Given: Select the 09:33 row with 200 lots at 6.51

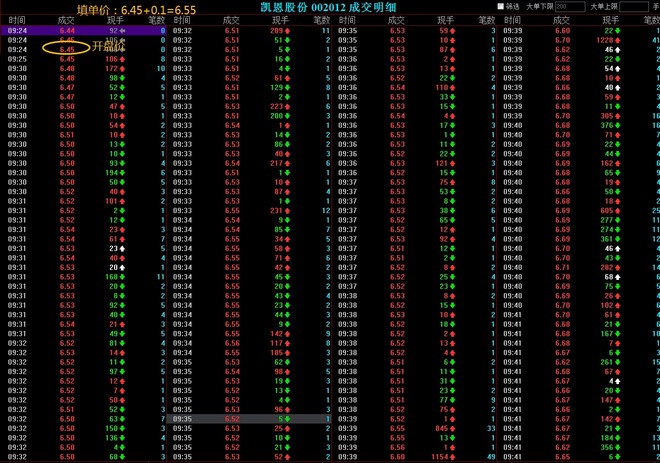Looking at the screenshot, I should tap(249, 116).
